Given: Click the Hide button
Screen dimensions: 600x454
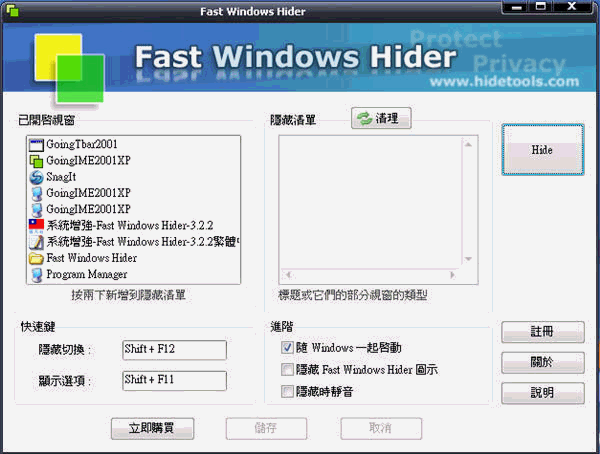Looking at the screenshot, I should tap(542, 150).
